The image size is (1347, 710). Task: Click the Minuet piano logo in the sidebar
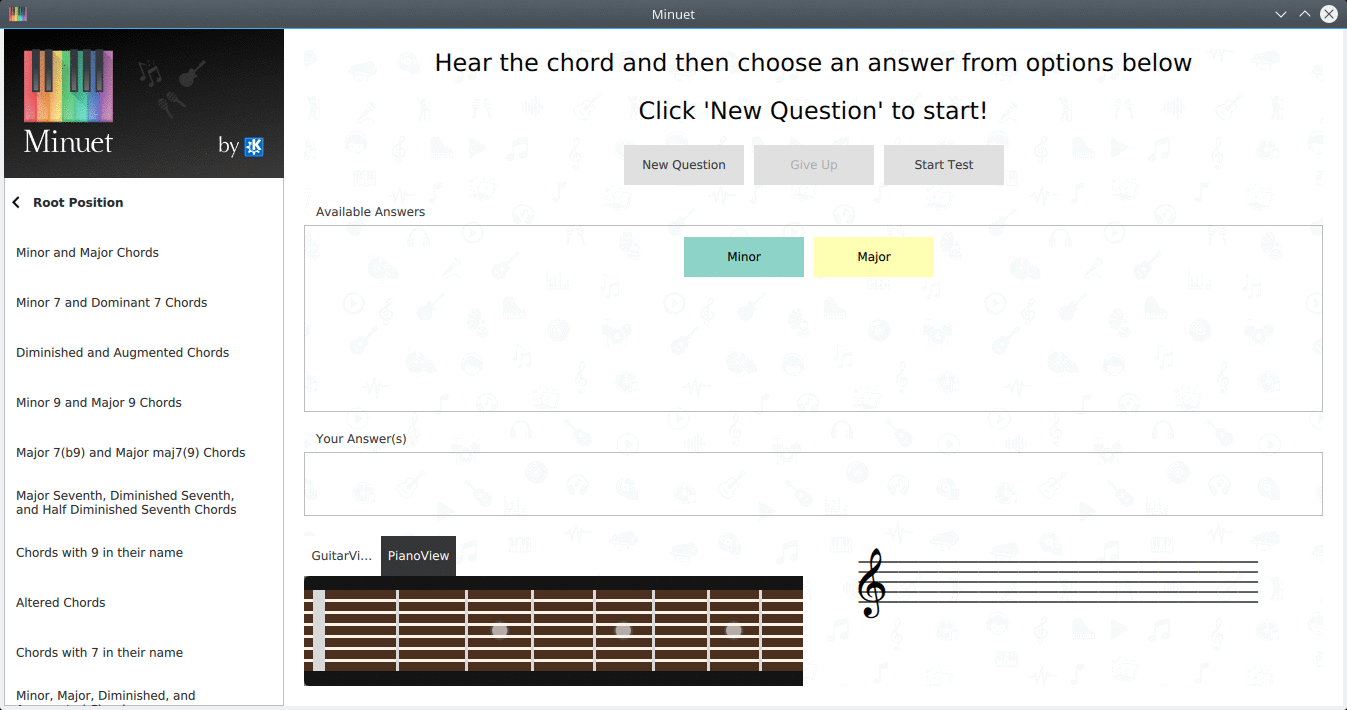(x=69, y=87)
